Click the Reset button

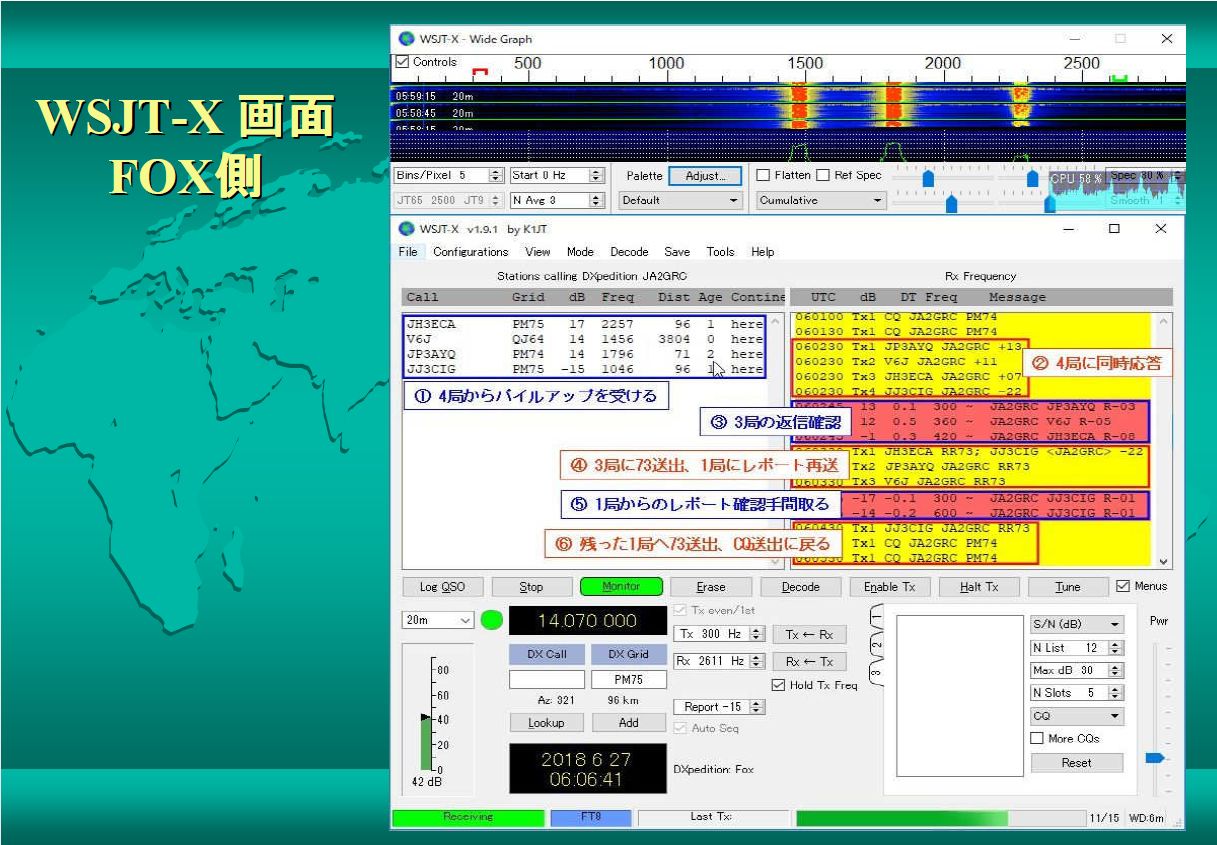(1076, 762)
